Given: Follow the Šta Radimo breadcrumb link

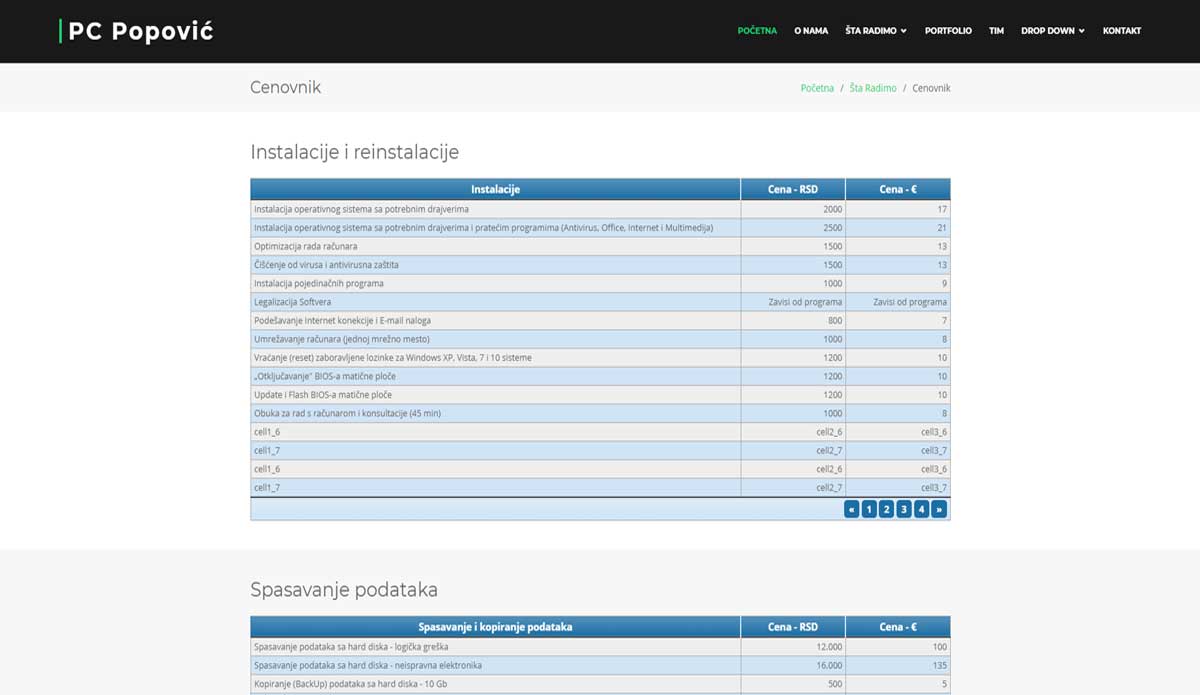Looking at the screenshot, I should click(x=873, y=88).
